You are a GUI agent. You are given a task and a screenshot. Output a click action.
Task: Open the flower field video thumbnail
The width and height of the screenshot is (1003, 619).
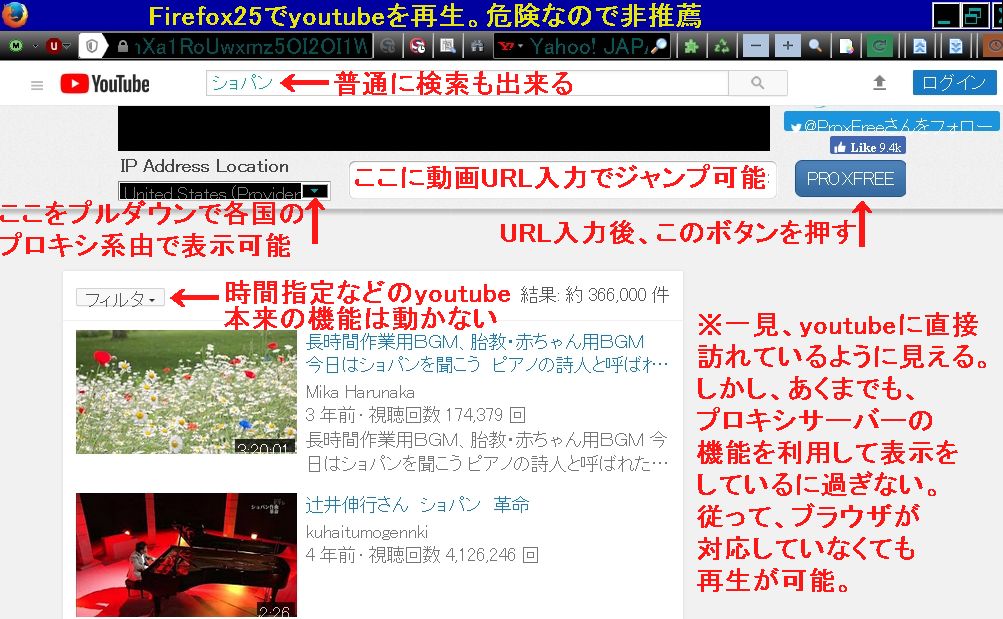coord(186,392)
